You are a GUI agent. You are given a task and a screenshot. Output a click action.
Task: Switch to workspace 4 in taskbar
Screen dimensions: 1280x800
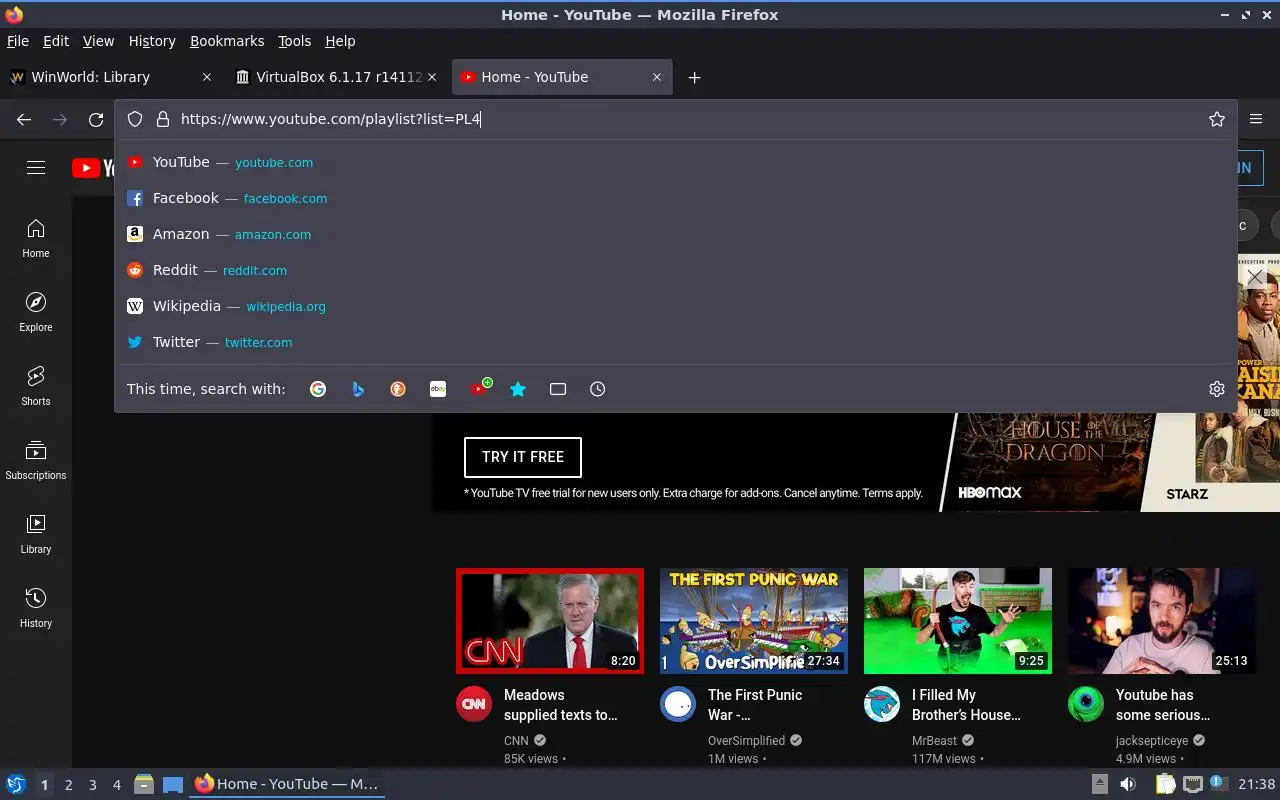[x=116, y=785]
